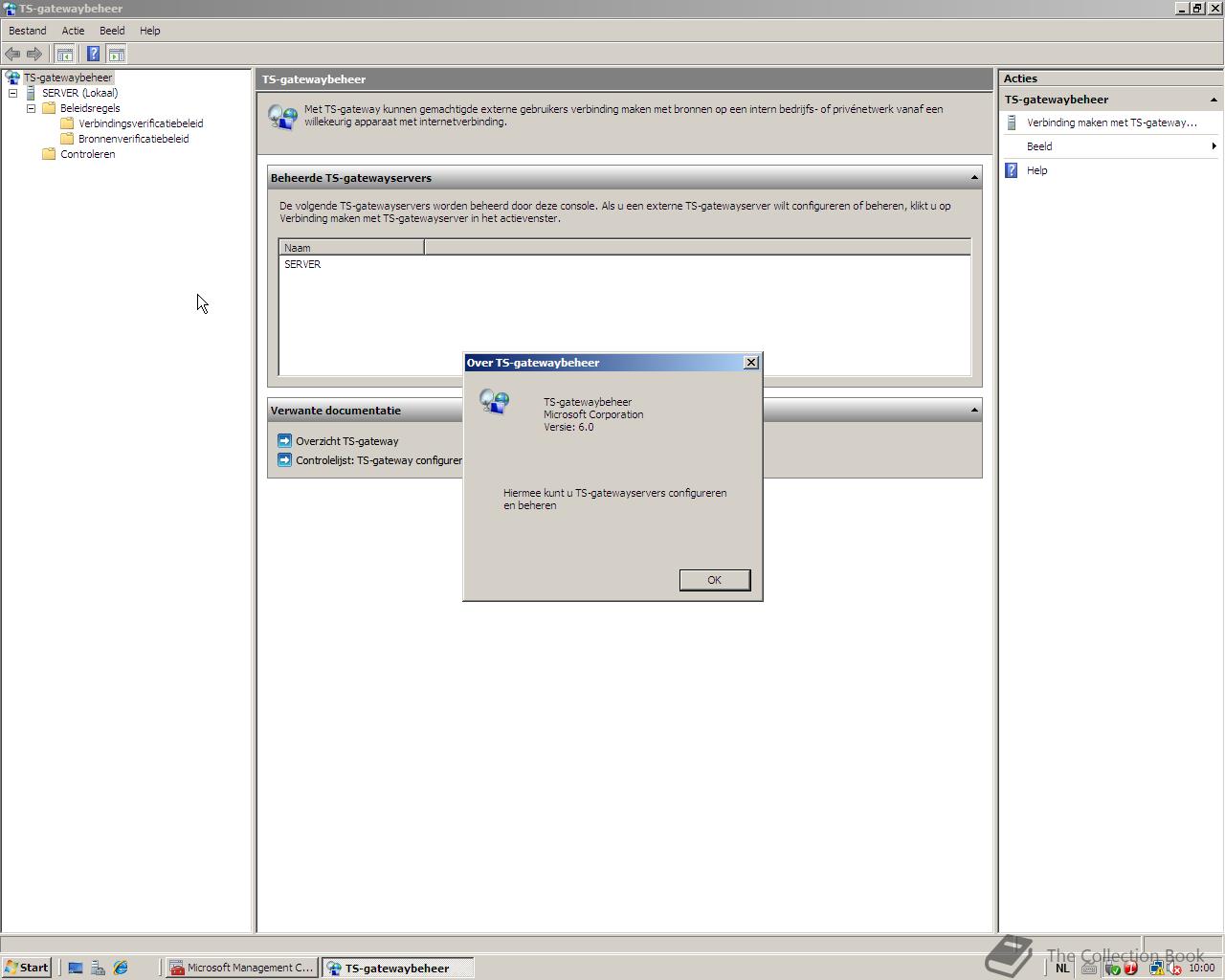Choose Verbinding maken met TS-gateway action
The image size is (1225, 980).
pos(1112,122)
